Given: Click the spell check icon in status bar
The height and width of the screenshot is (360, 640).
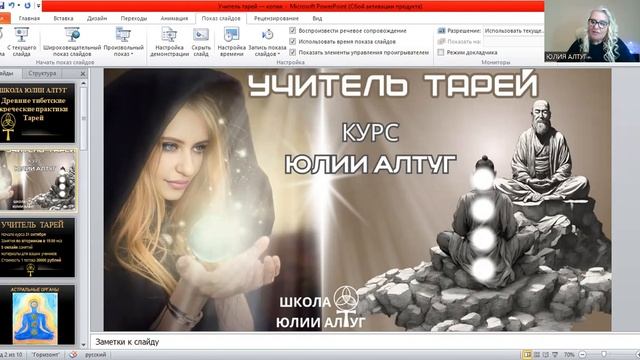Looking at the screenshot, I should [x=73, y=355].
